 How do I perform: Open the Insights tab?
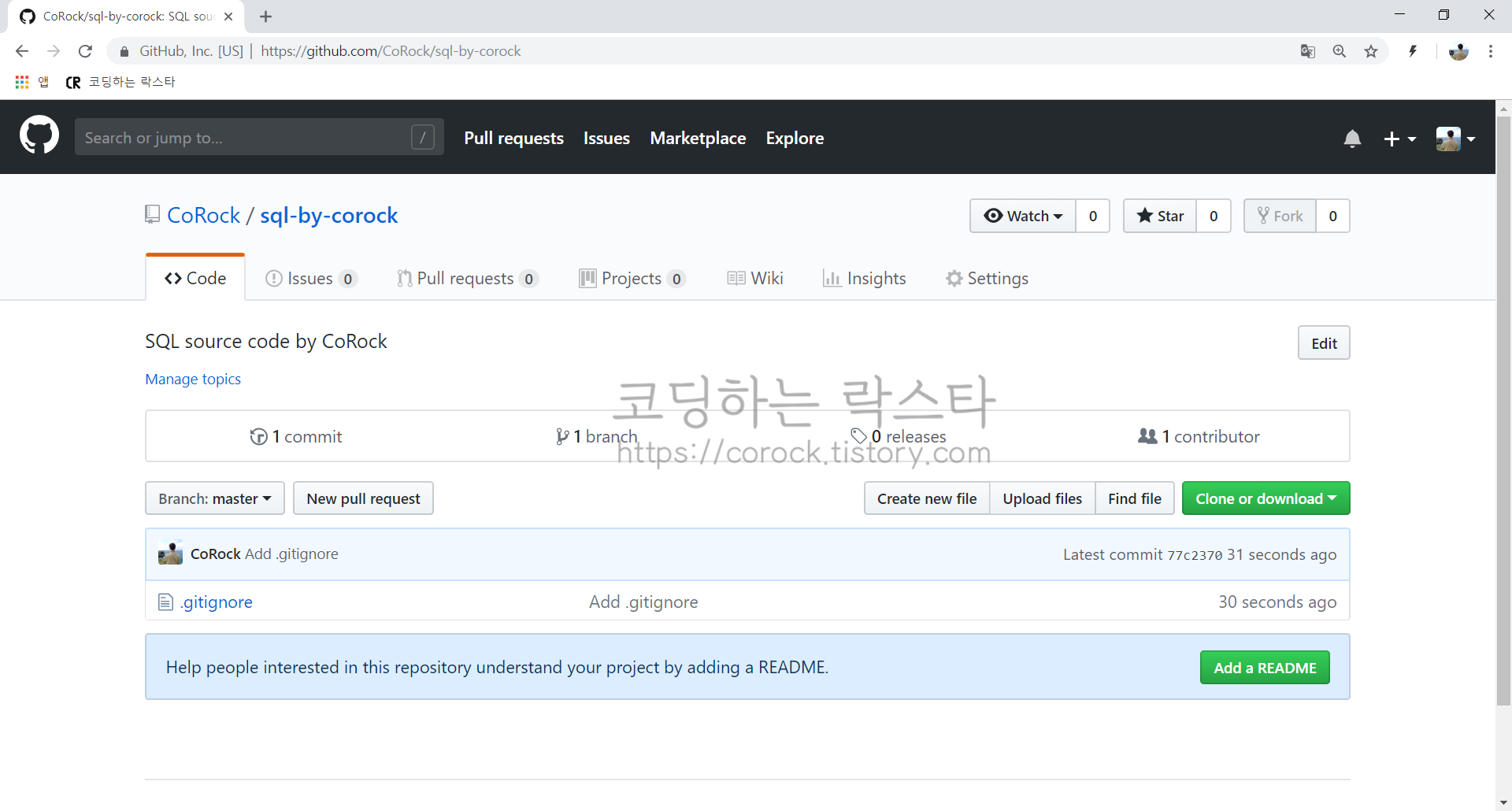865,279
